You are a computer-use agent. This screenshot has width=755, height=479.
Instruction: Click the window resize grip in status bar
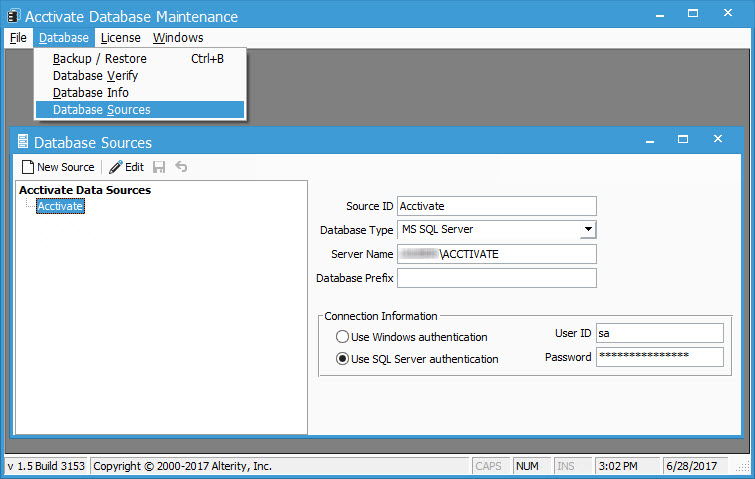pos(744,466)
